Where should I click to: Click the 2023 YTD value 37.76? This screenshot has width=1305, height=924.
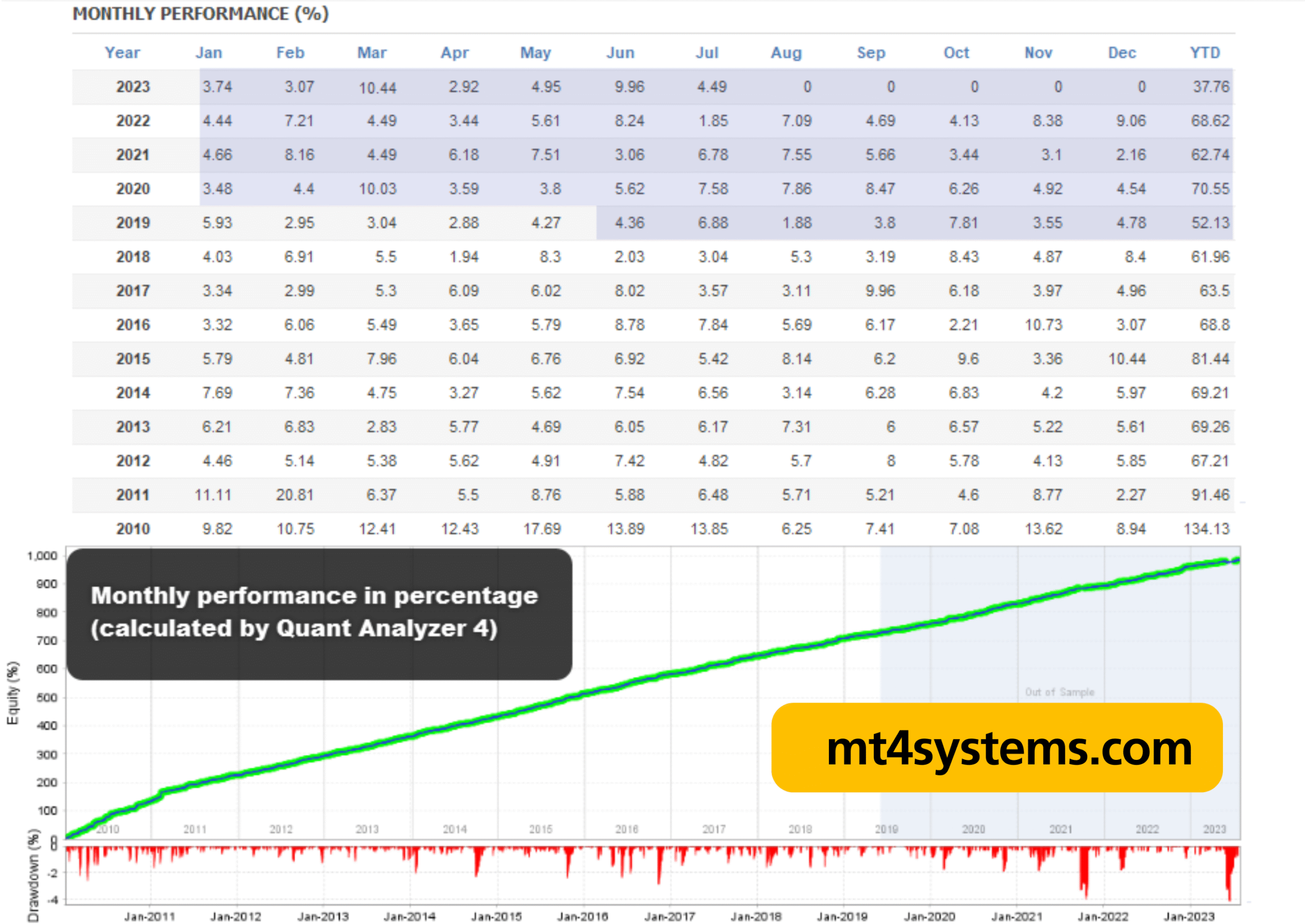[x=1211, y=87]
